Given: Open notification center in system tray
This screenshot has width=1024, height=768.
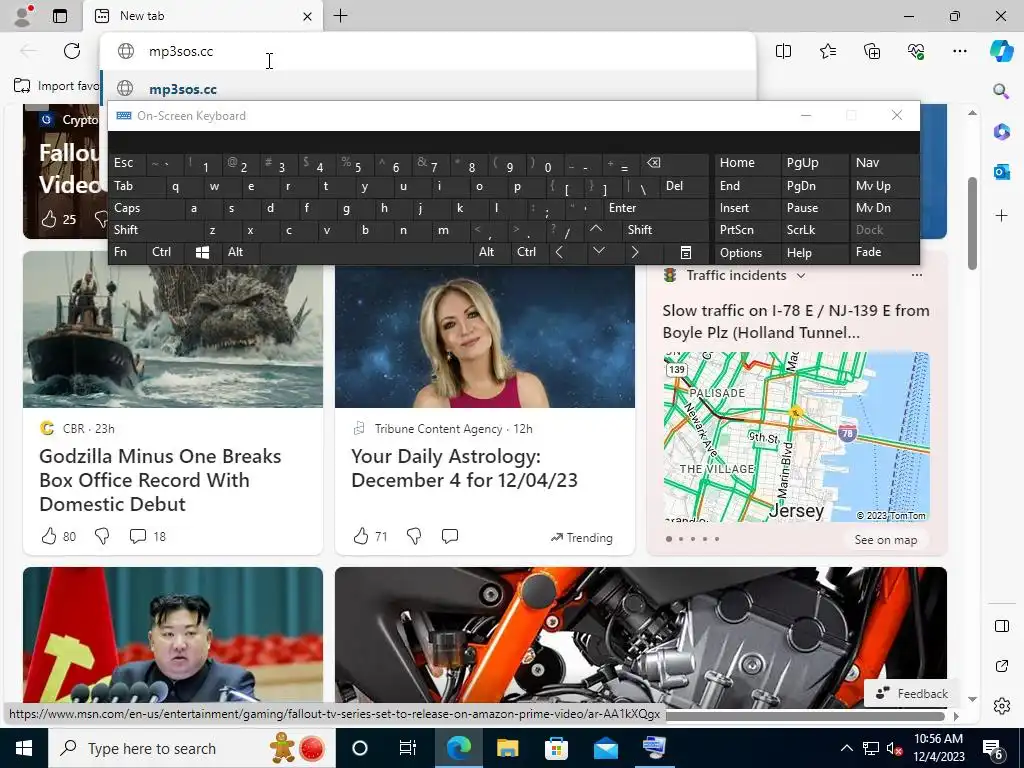Looking at the screenshot, I should pyautogui.click(x=995, y=749).
